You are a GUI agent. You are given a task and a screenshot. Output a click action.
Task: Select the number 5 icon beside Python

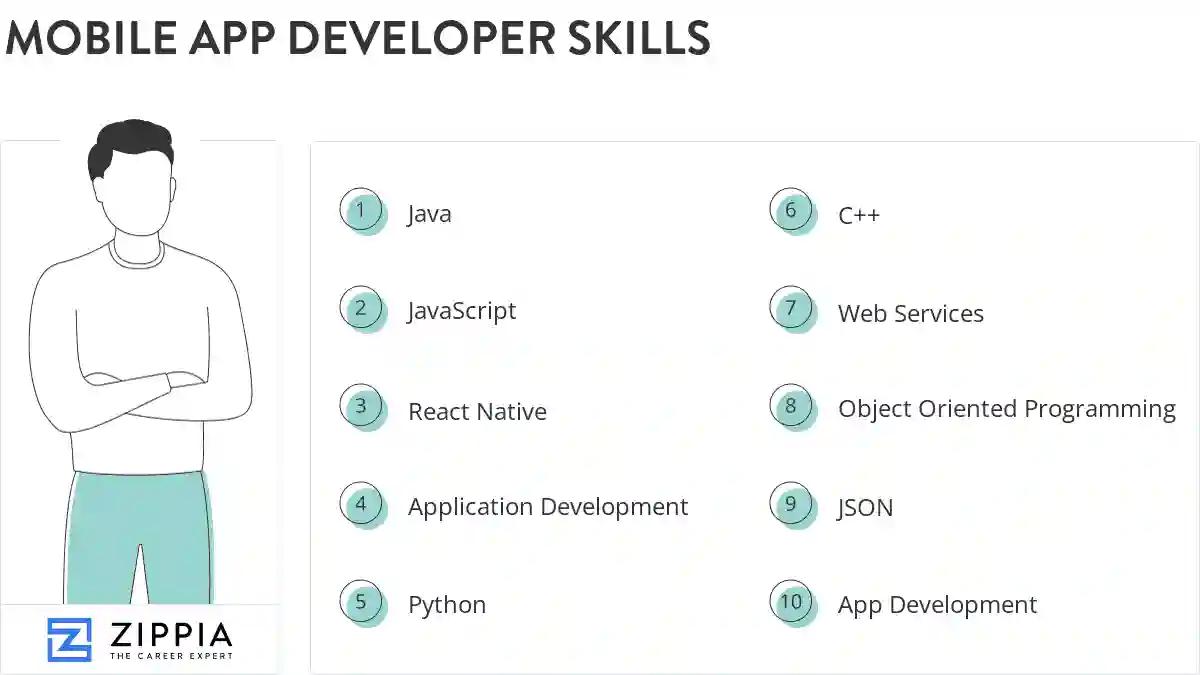click(362, 603)
